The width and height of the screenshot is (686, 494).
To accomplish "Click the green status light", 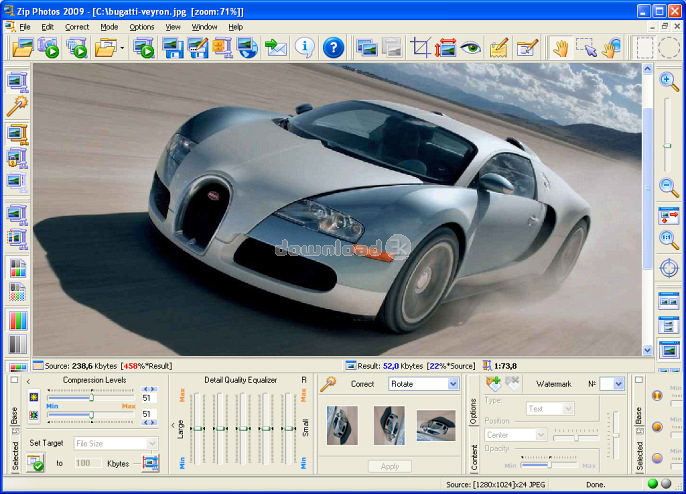I will pyautogui.click(x=652, y=484).
